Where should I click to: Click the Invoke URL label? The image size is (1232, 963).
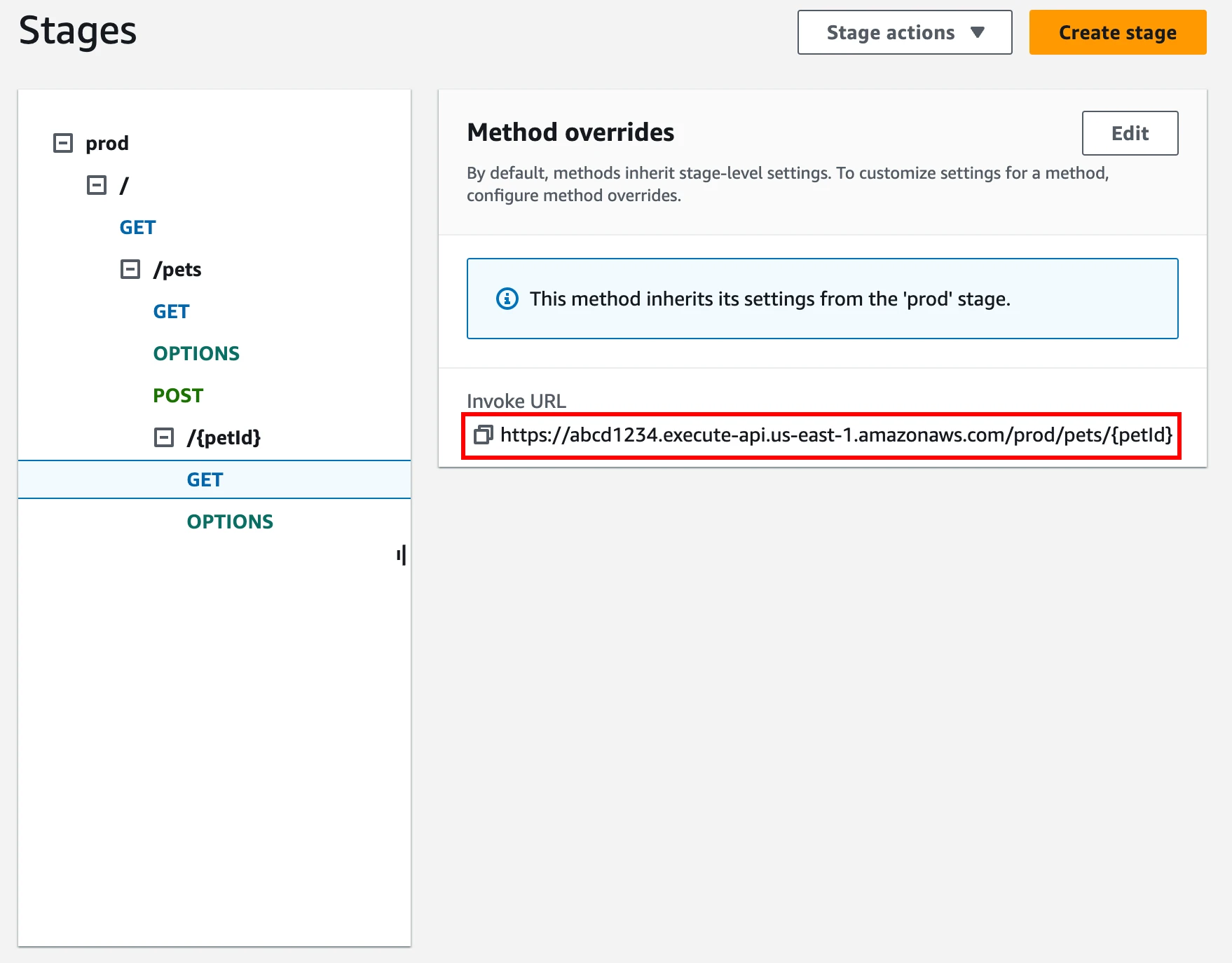tap(516, 401)
